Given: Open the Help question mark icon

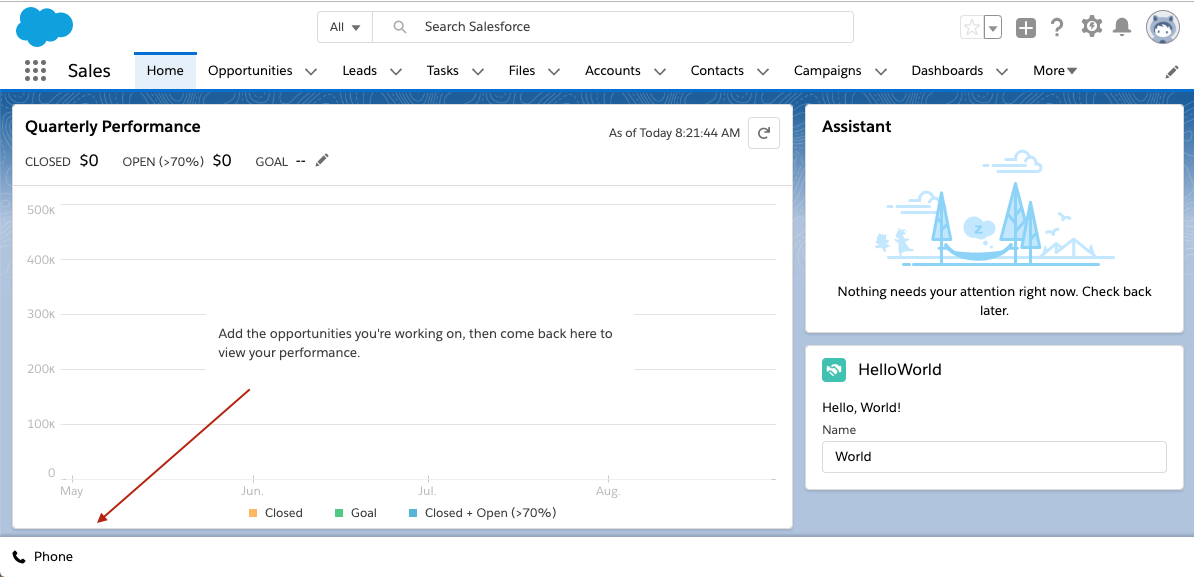Looking at the screenshot, I should tap(1056, 27).
